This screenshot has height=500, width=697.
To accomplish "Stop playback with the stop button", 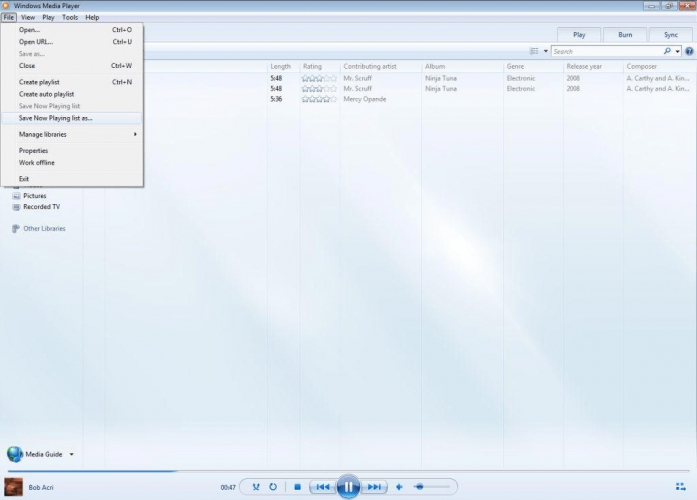I will [297, 487].
